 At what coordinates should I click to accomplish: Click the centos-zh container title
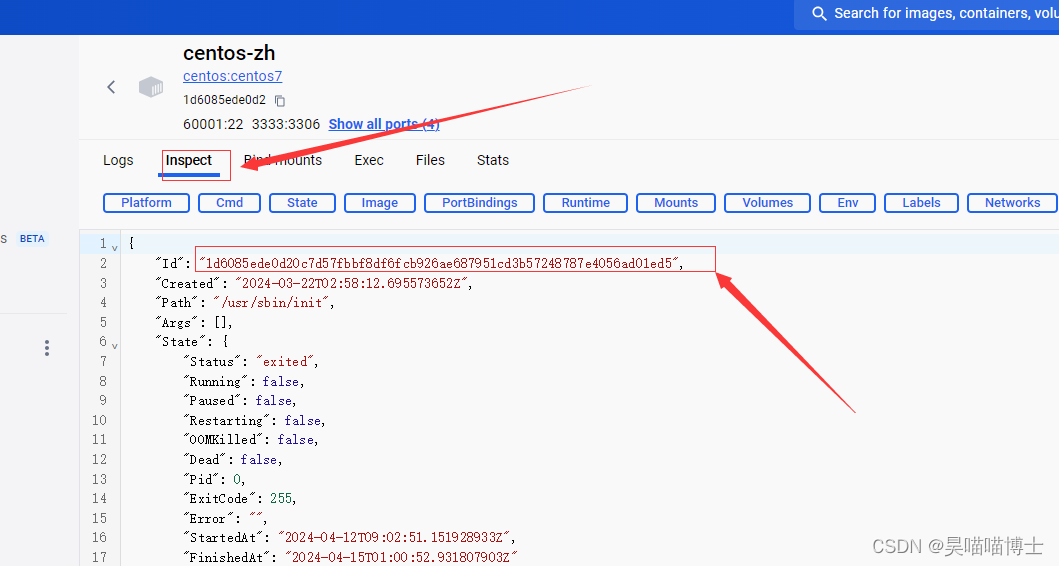(x=229, y=53)
